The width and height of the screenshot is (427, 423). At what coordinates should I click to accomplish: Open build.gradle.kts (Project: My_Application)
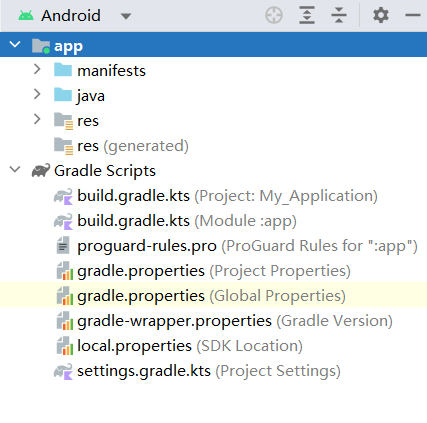click(227, 196)
